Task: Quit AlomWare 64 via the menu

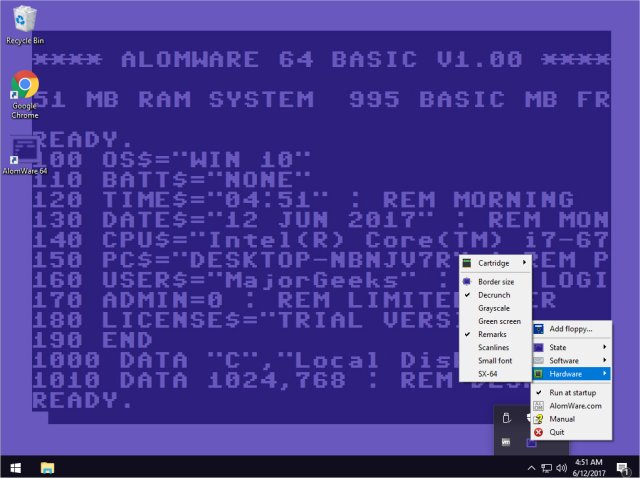Action: 572,432
